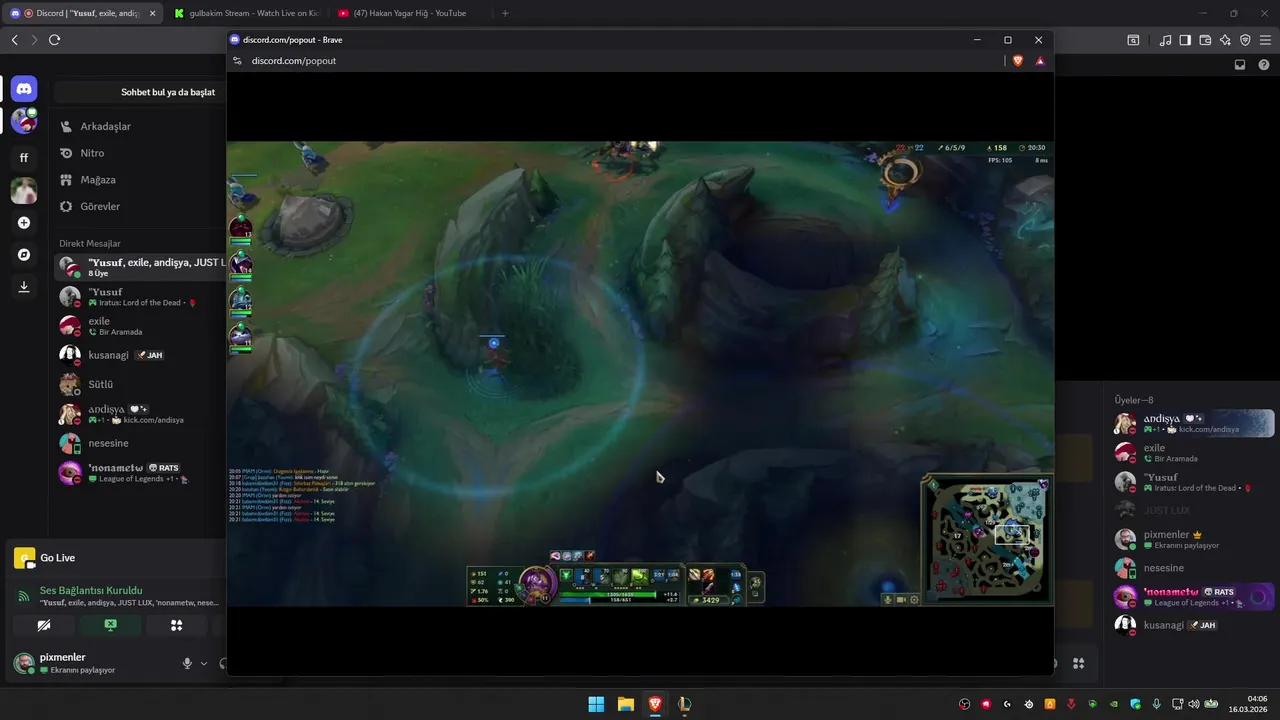
Task: Open Discover servers compass icon
Action: 24,255
